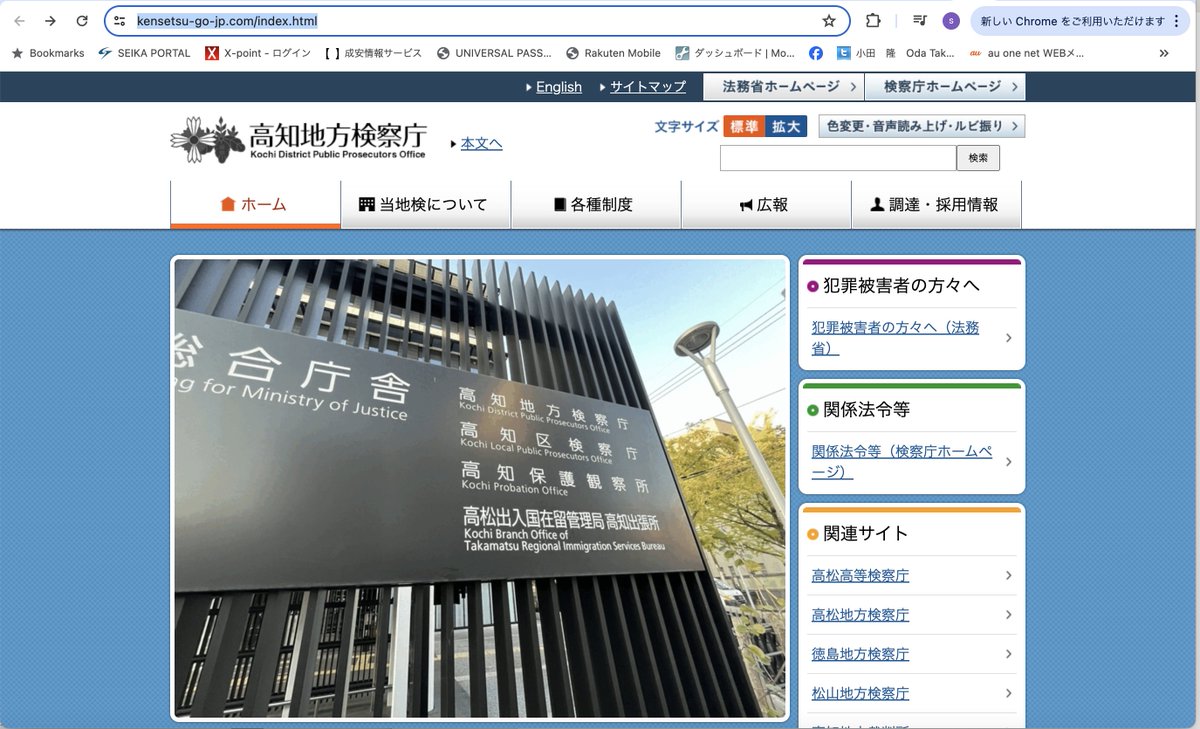
Task: Open the 色変更・音声読み上げ・ルビ振り options
Action: coord(921,126)
